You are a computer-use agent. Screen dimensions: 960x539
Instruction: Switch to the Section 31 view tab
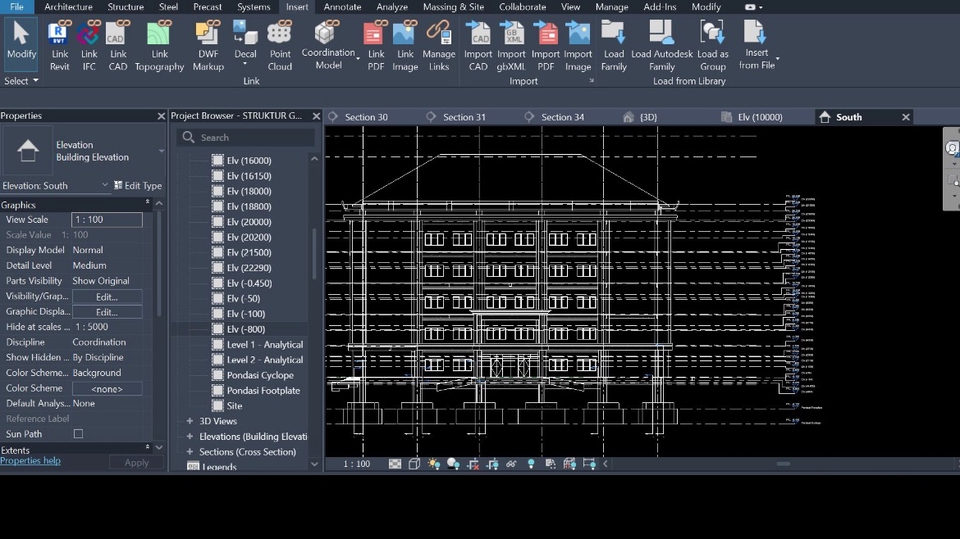pos(464,117)
